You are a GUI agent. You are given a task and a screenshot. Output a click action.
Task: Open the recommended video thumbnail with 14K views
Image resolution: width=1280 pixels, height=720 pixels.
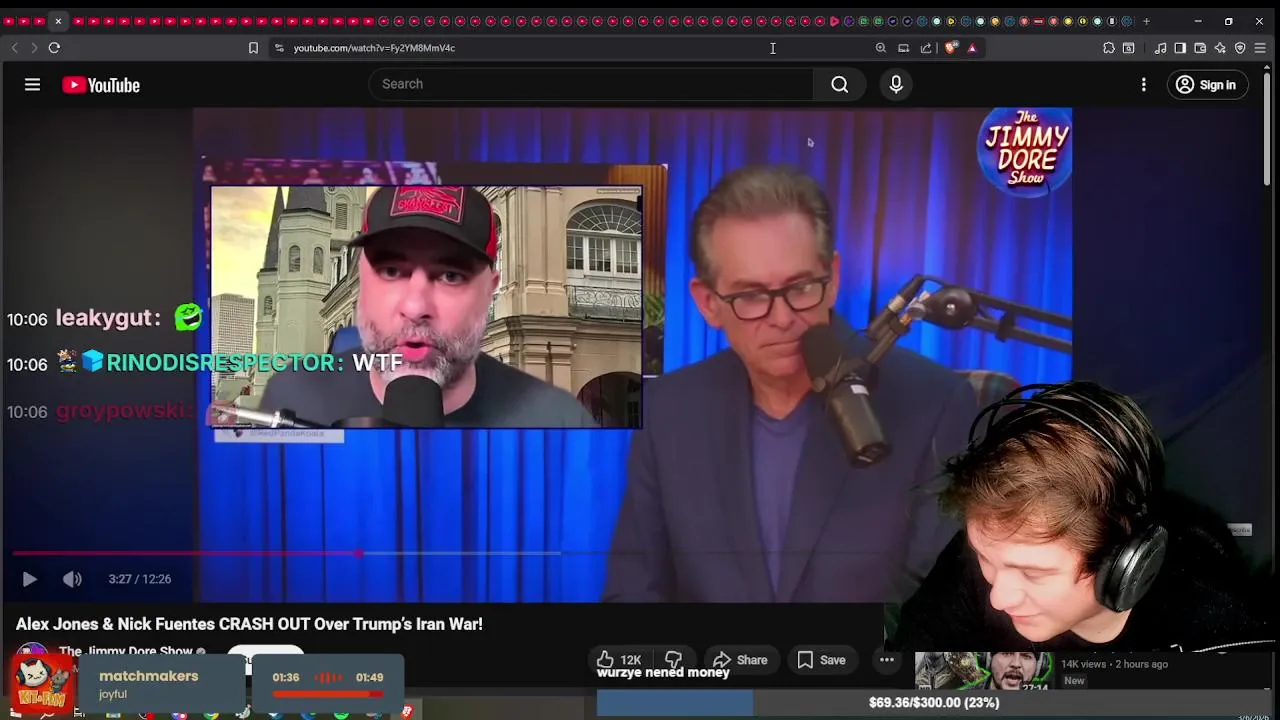coord(983,671)
